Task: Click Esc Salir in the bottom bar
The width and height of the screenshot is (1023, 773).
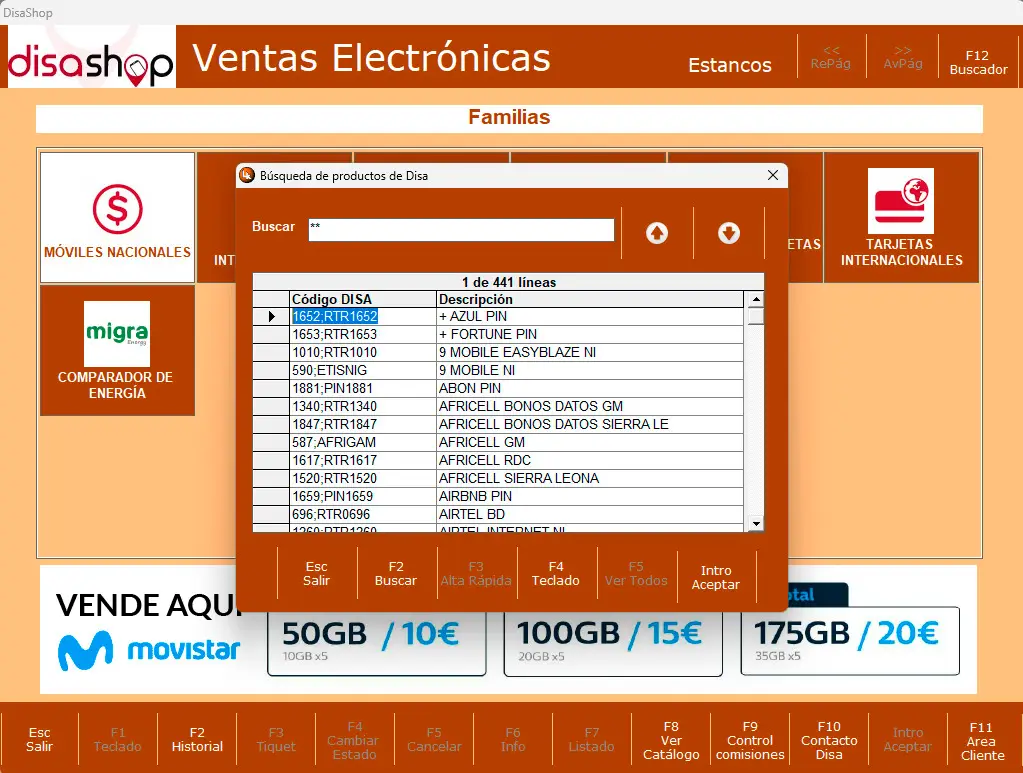Action: tap(39, 740)
